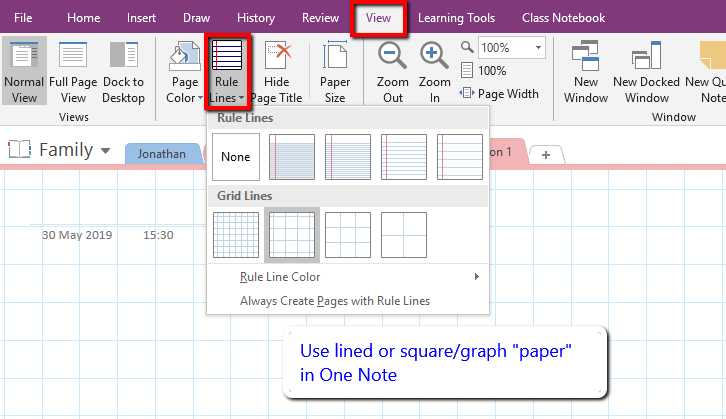
Task: Toggle Always Create Pages with Rule Lines
Action: click(348, 301)
